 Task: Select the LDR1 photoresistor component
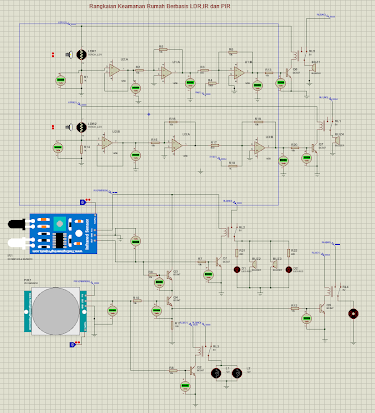[81, 54]
